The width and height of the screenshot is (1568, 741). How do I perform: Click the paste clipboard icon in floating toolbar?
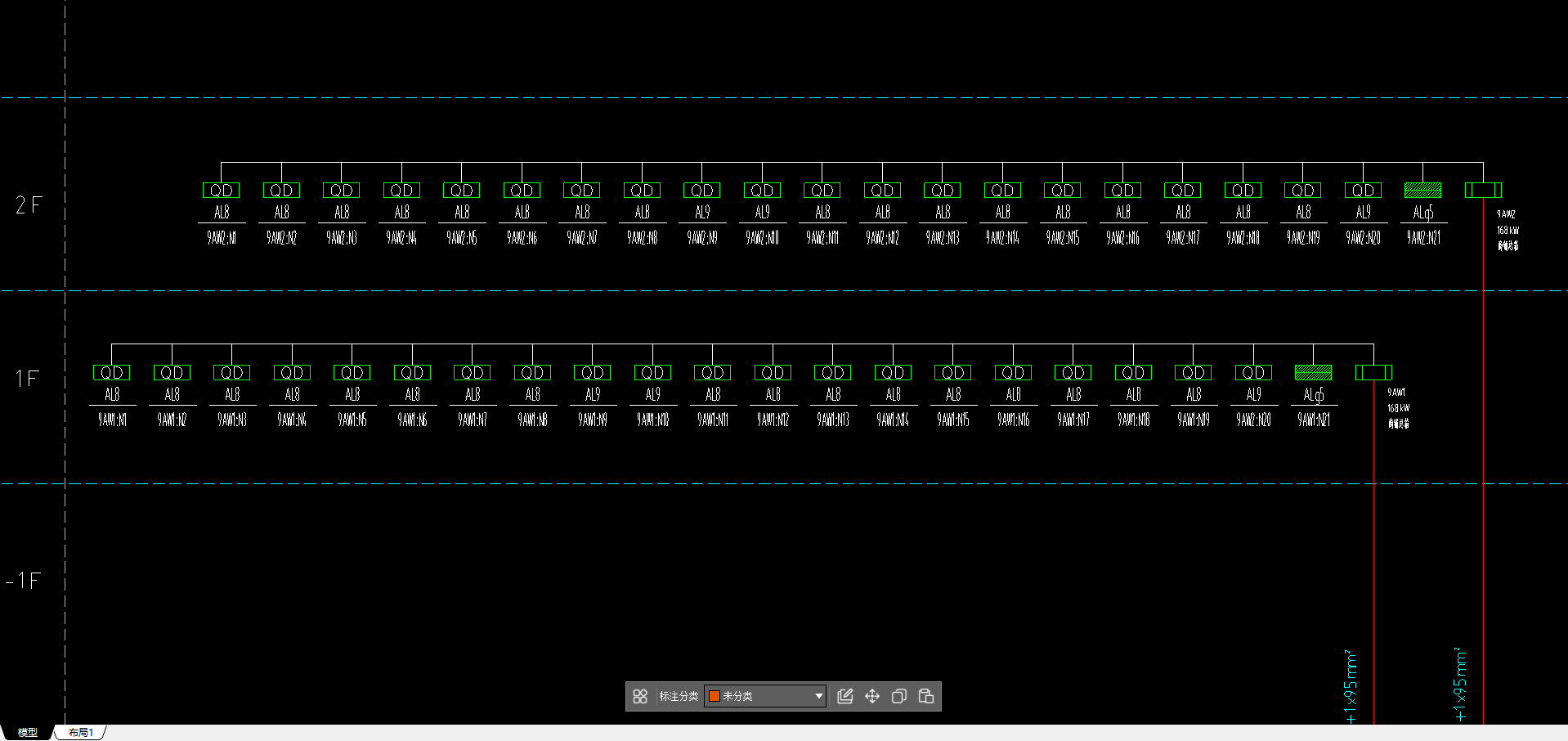pos(926,696)
